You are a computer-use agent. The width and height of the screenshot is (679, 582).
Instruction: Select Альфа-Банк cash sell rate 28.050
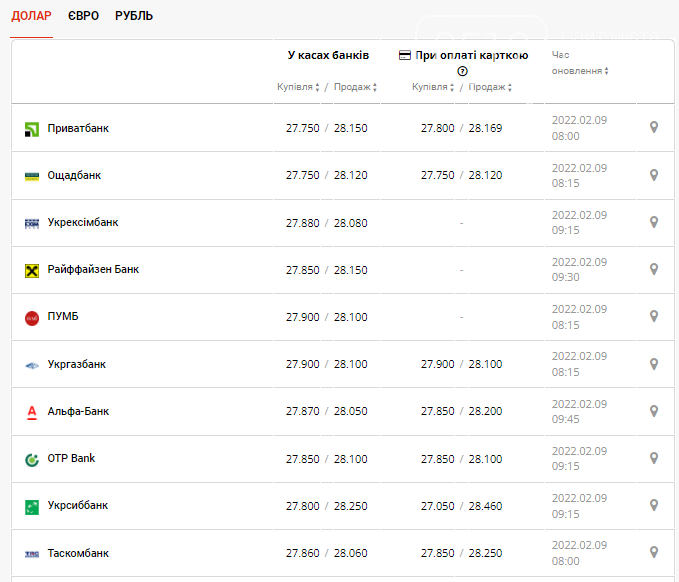click(350, 411)
